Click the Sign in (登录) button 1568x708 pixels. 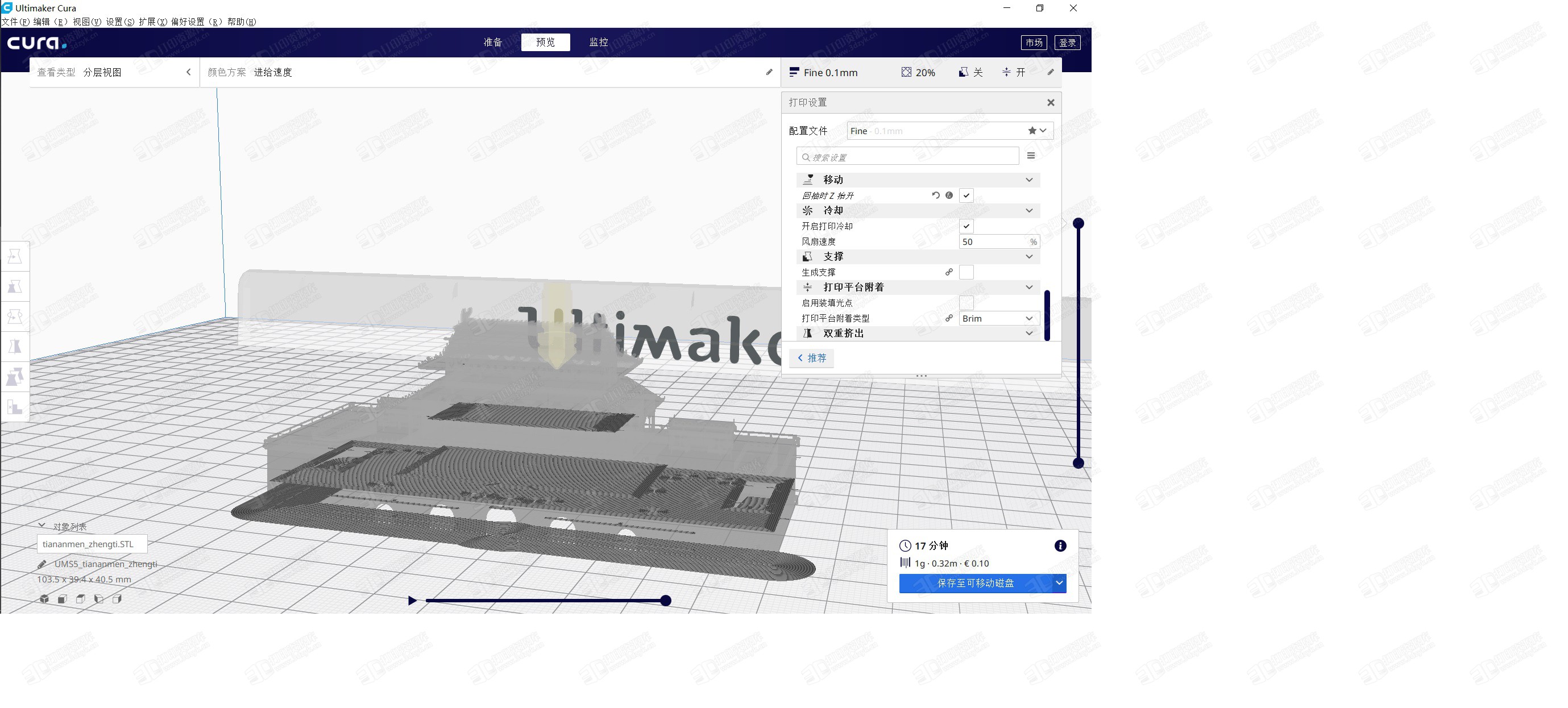point(1067,43)
